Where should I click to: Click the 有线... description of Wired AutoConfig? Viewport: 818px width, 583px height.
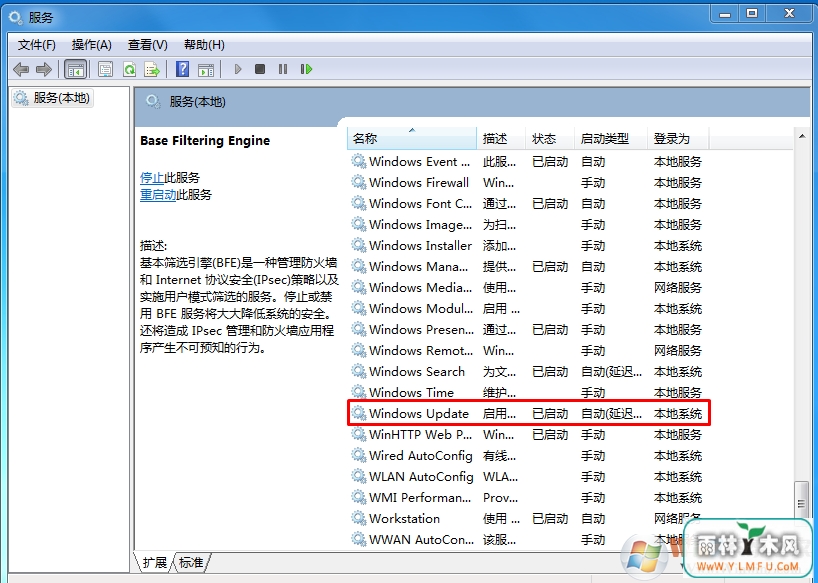click(499, 455)
